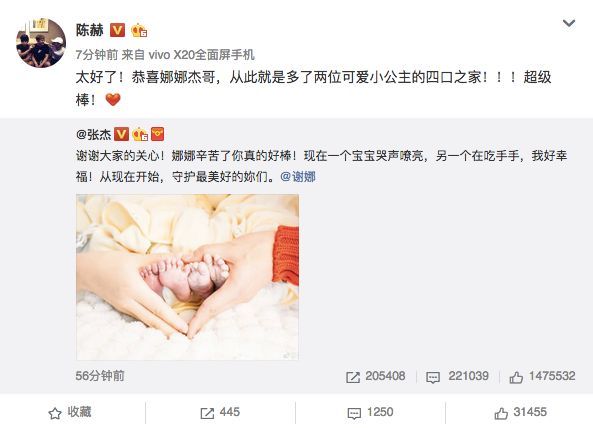Enlarge the baby feet heart photo

click(x=187, y=277)
